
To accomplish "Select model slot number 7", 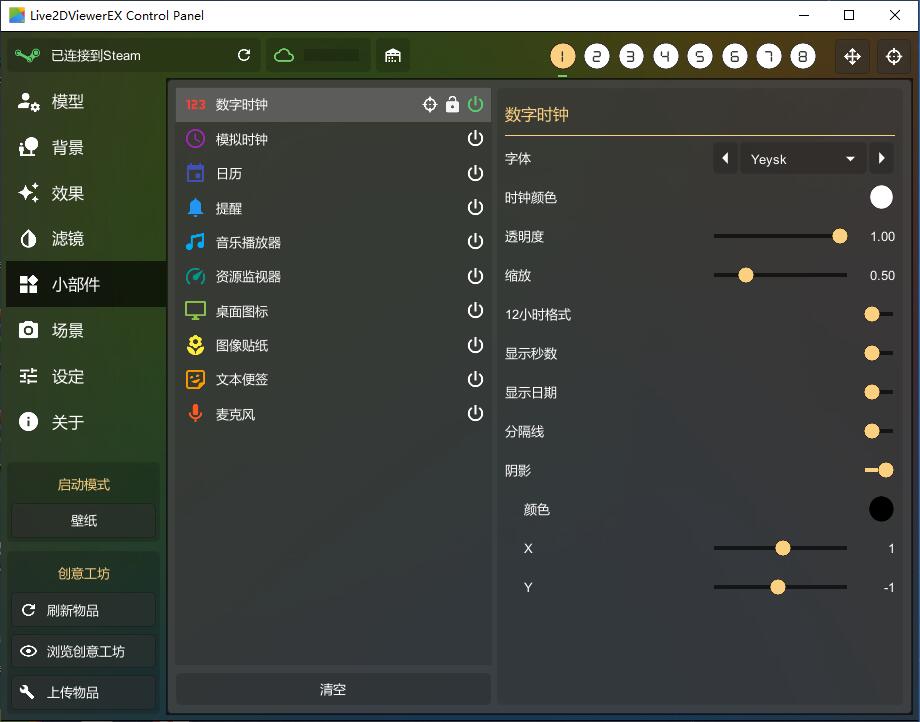I will tap(769, 56).
